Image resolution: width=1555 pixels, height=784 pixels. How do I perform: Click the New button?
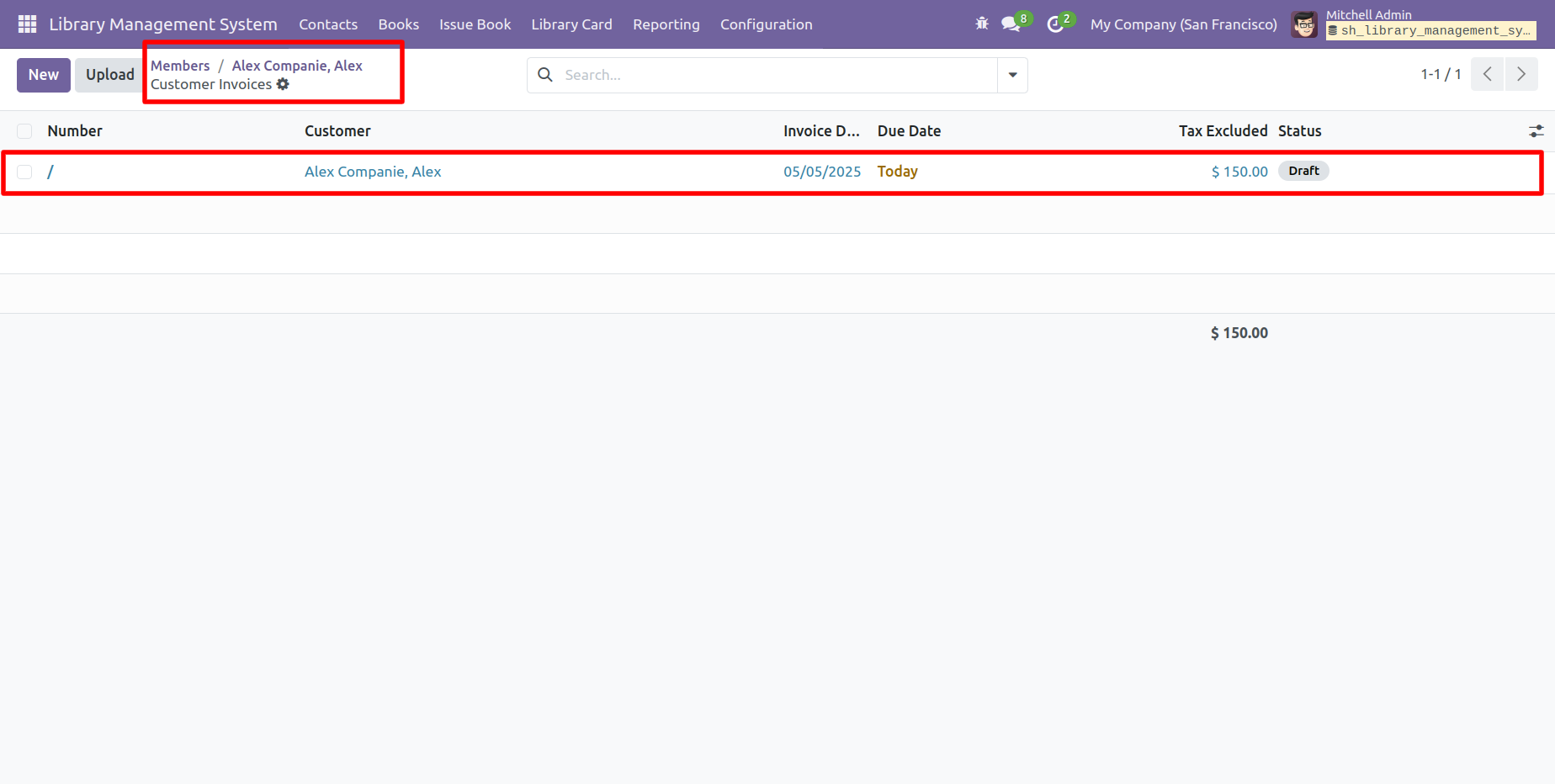click(x=44, y=75)
